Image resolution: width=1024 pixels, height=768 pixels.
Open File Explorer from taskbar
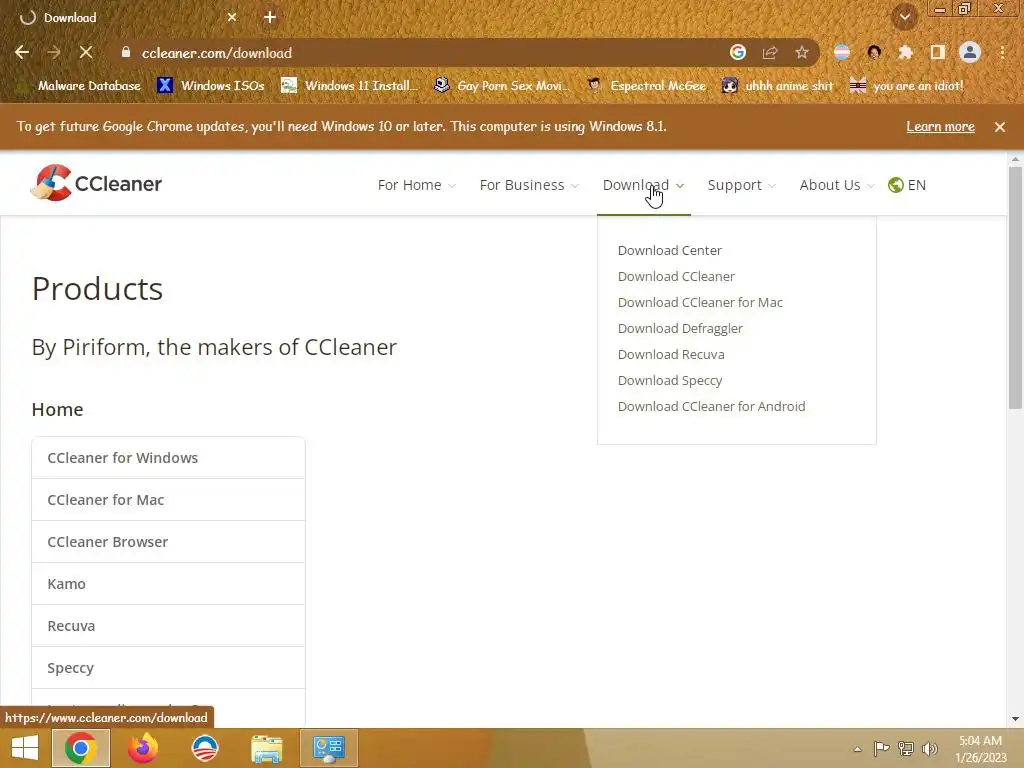tap(266, 748)
